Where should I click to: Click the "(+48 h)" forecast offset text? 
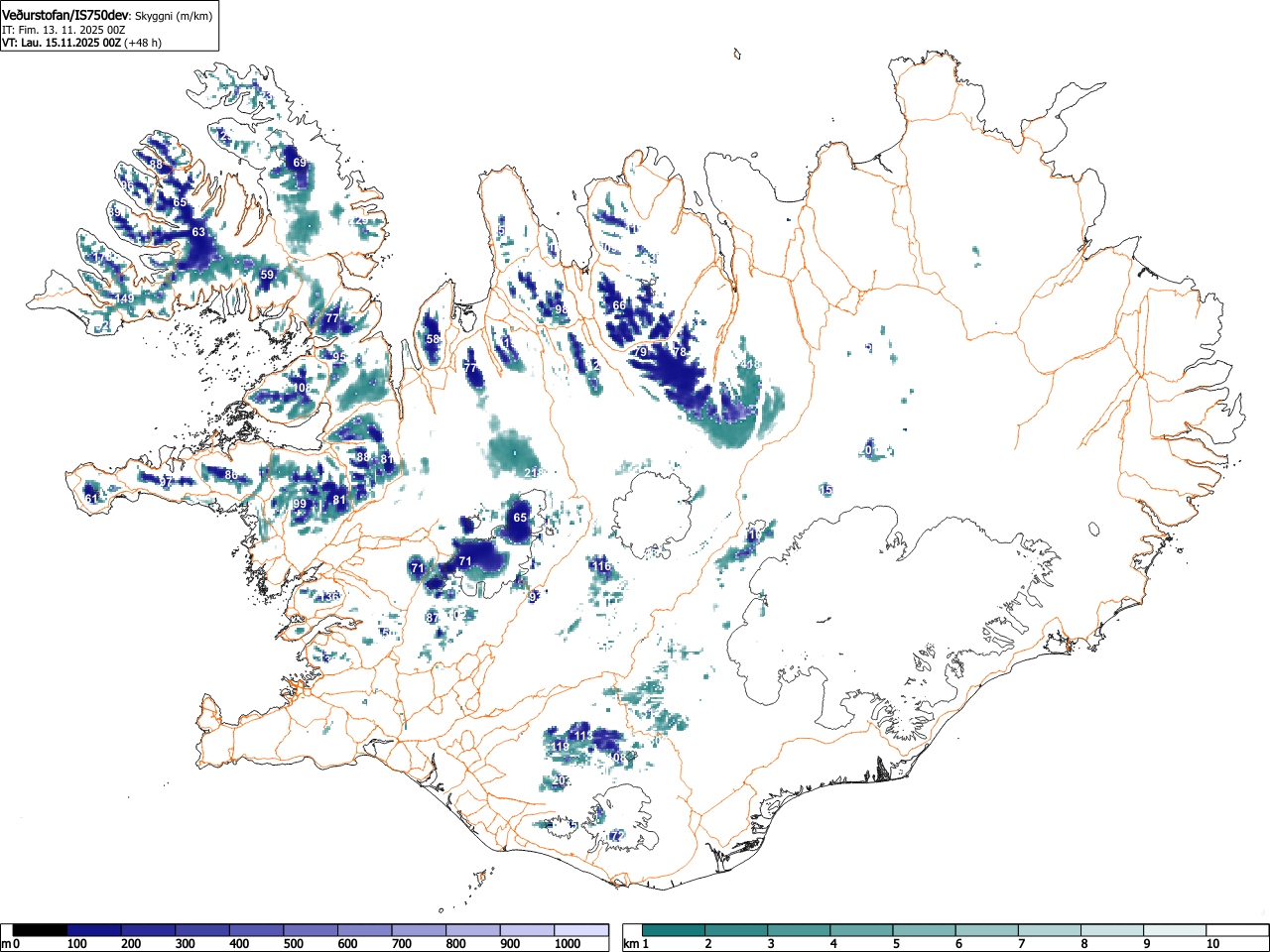point(142,43)
